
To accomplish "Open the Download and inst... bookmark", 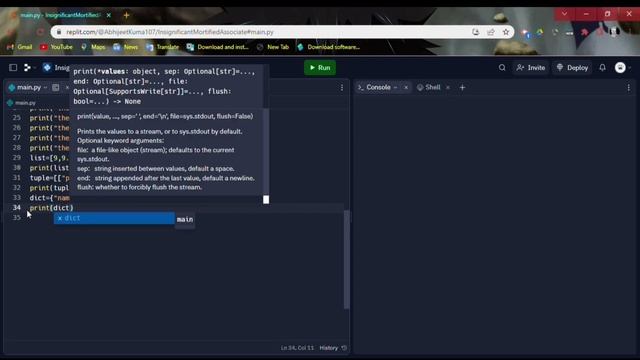I will click(217, 47).
